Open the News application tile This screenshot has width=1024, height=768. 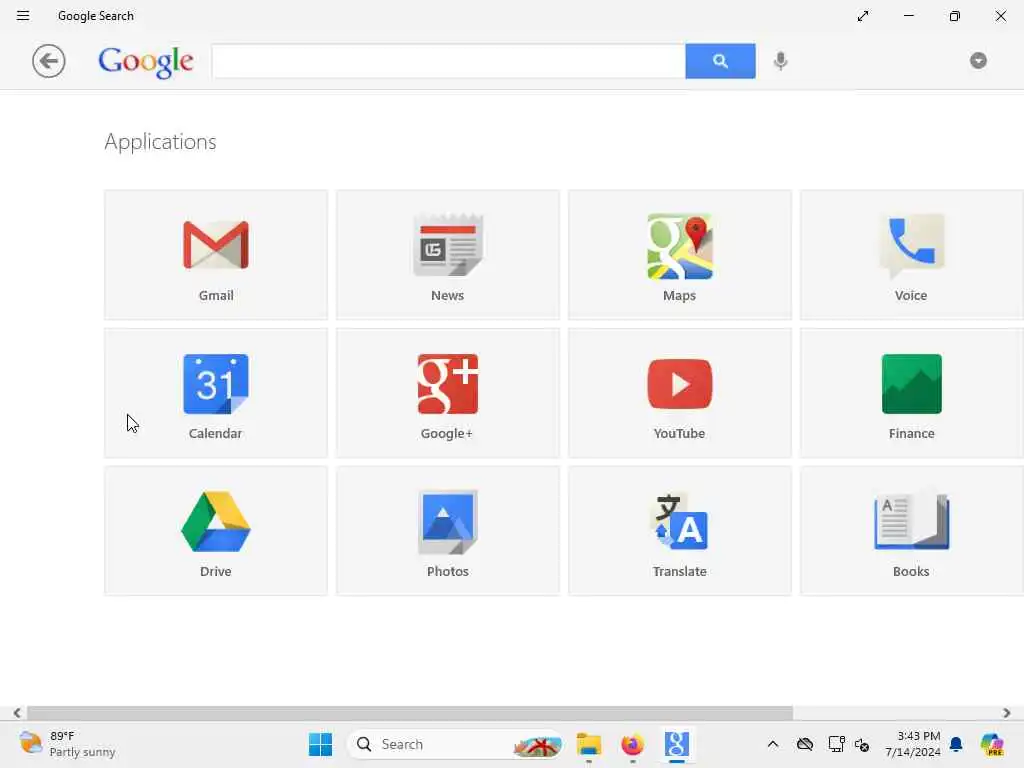(x=447, y=255)
